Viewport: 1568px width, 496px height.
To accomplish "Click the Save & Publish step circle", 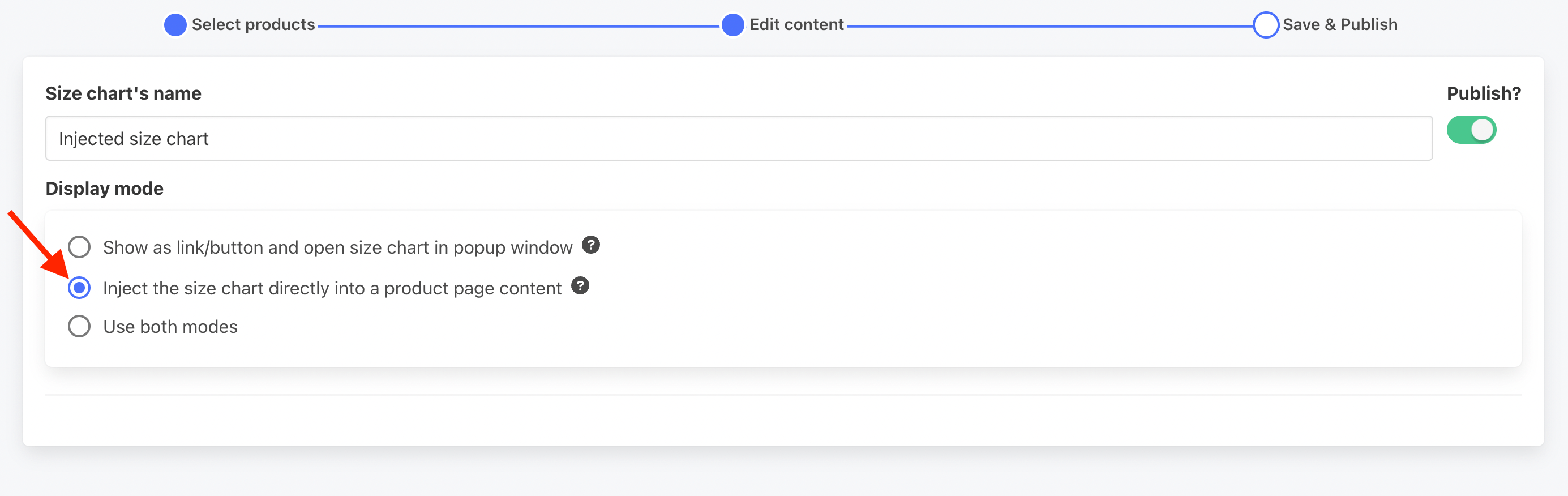I will (1266, 25).
